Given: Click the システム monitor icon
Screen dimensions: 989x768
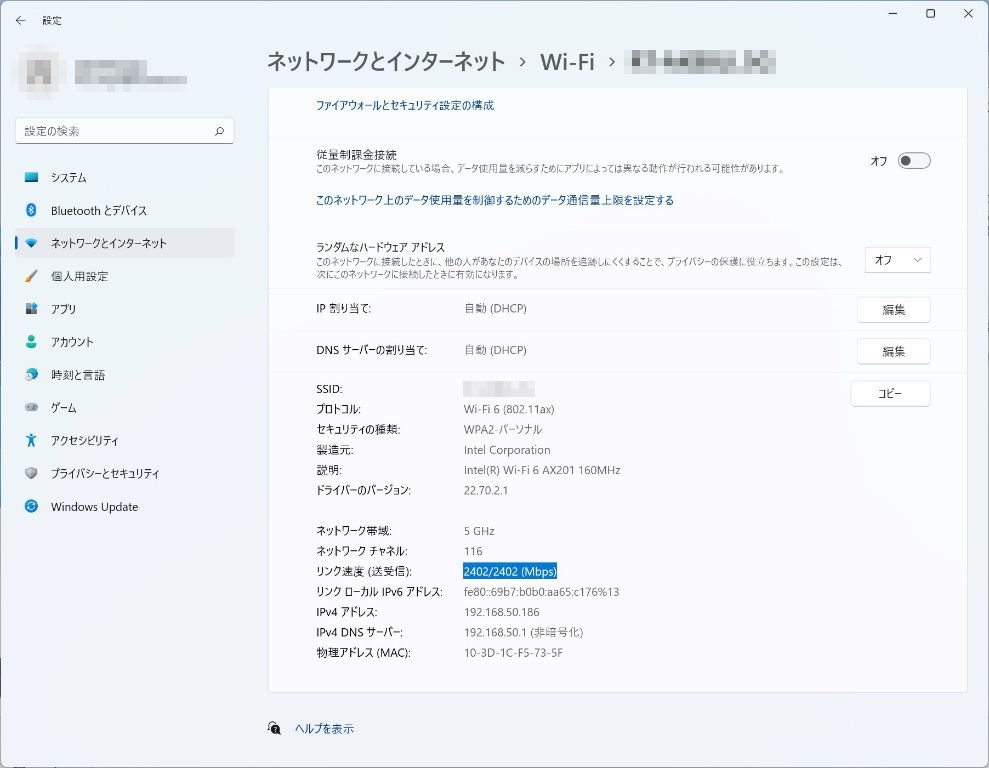Looking at the screenshot, I should [x=31, y=177].
